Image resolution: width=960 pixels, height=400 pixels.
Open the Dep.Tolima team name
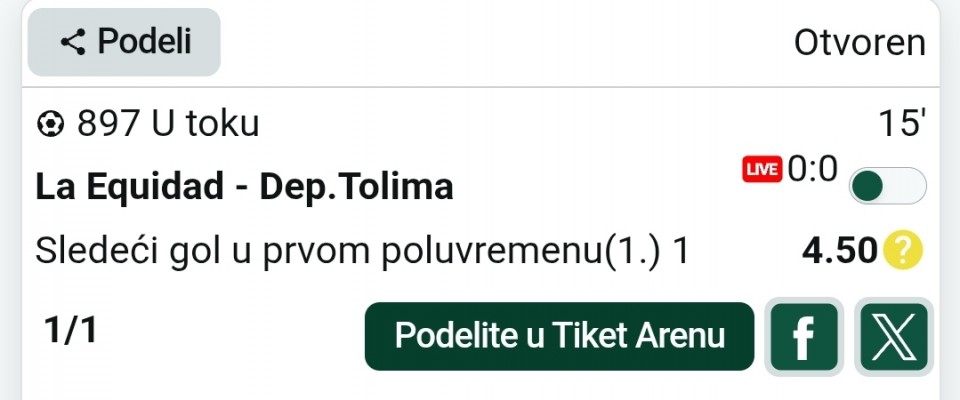pos(356,186)
